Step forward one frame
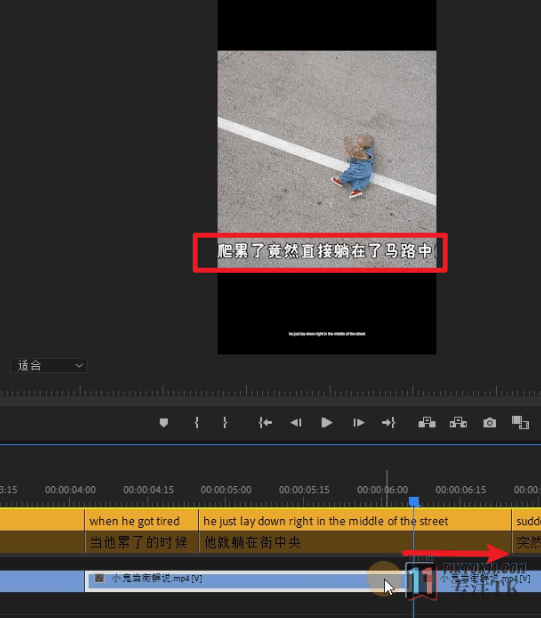Viewport: 541px width, 618px height. click(x=358, y=423)
